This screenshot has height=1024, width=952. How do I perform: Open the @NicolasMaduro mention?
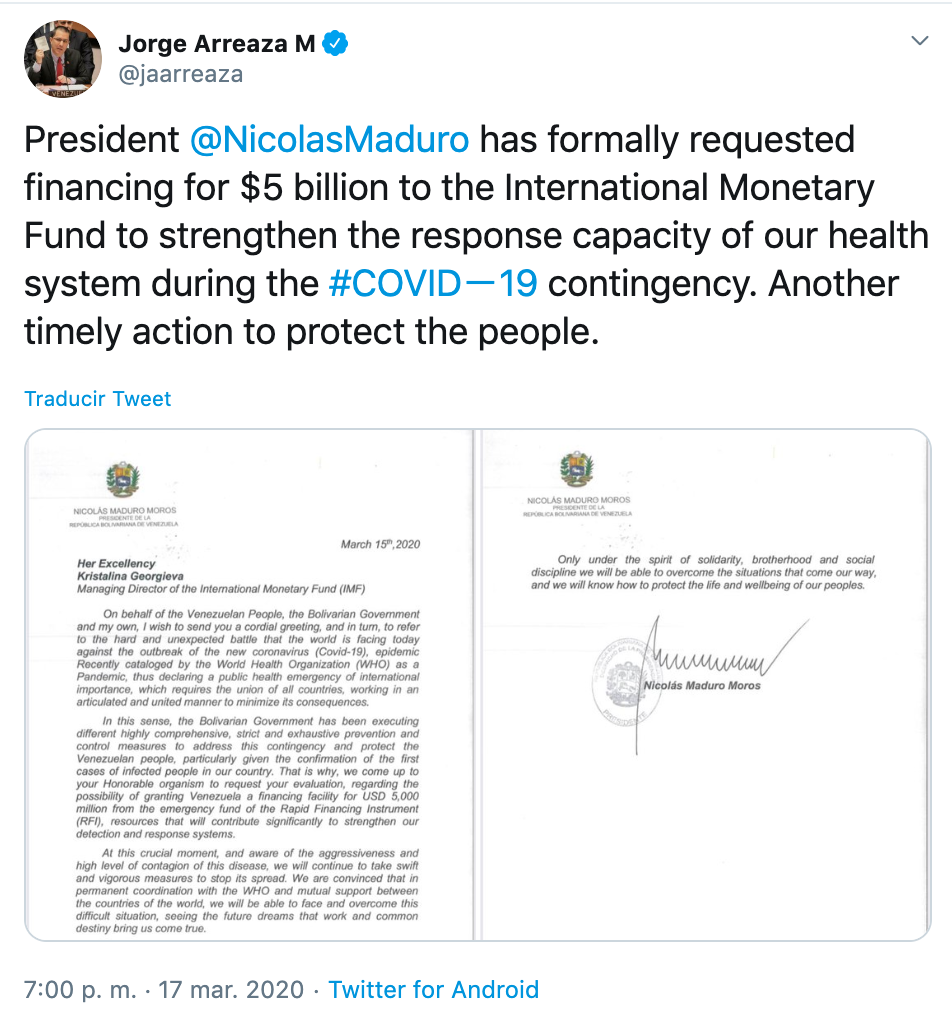click(329, 139)
